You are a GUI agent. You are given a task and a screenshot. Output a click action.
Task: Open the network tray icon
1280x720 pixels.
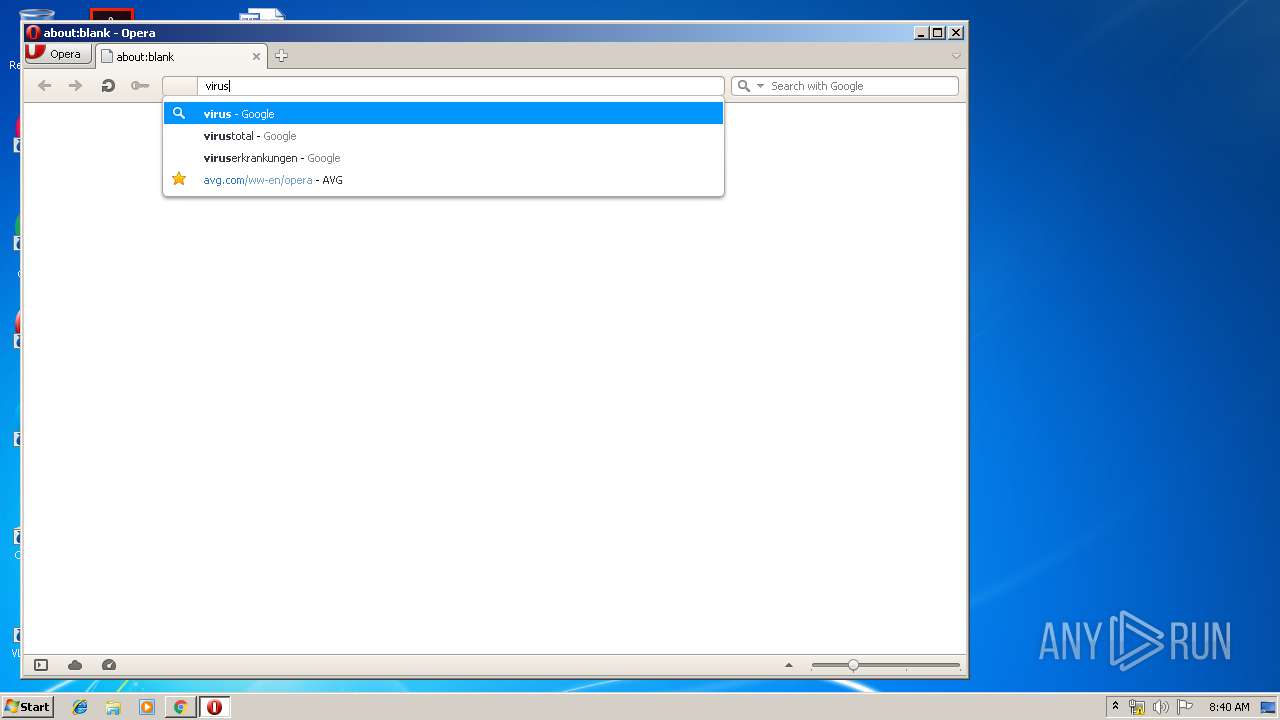click(1137, 707)
